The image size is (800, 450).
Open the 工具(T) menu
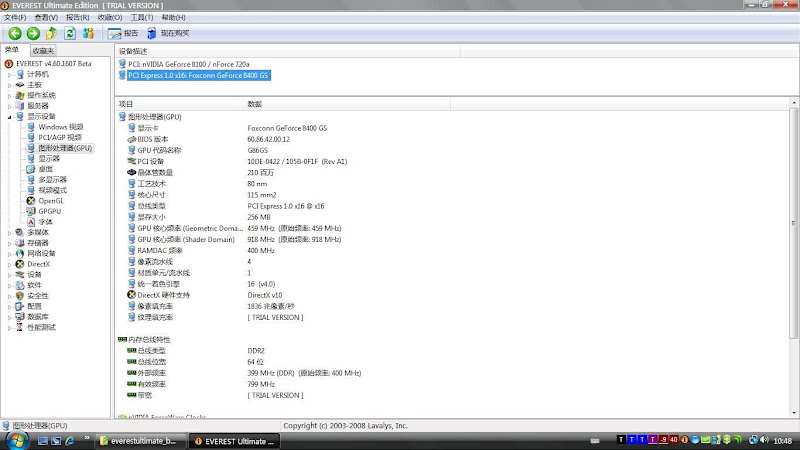click(141, 17)
